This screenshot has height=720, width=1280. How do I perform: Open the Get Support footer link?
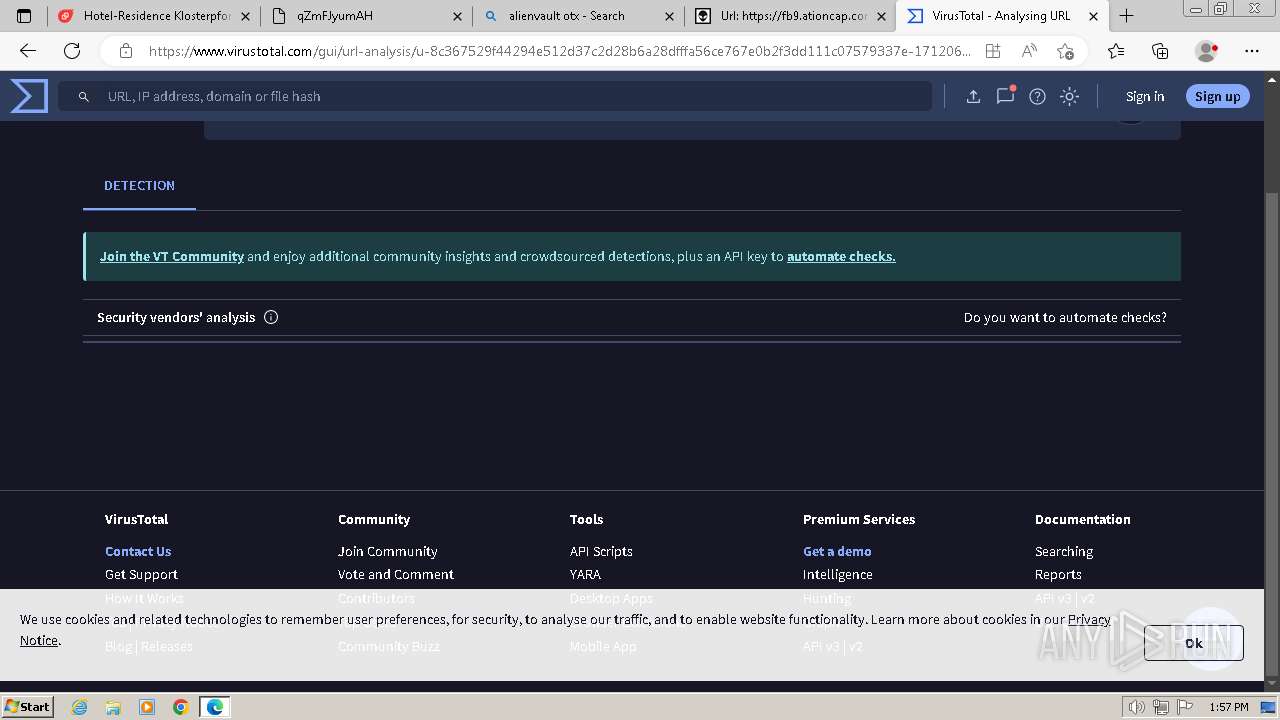[x=141, y=574]
